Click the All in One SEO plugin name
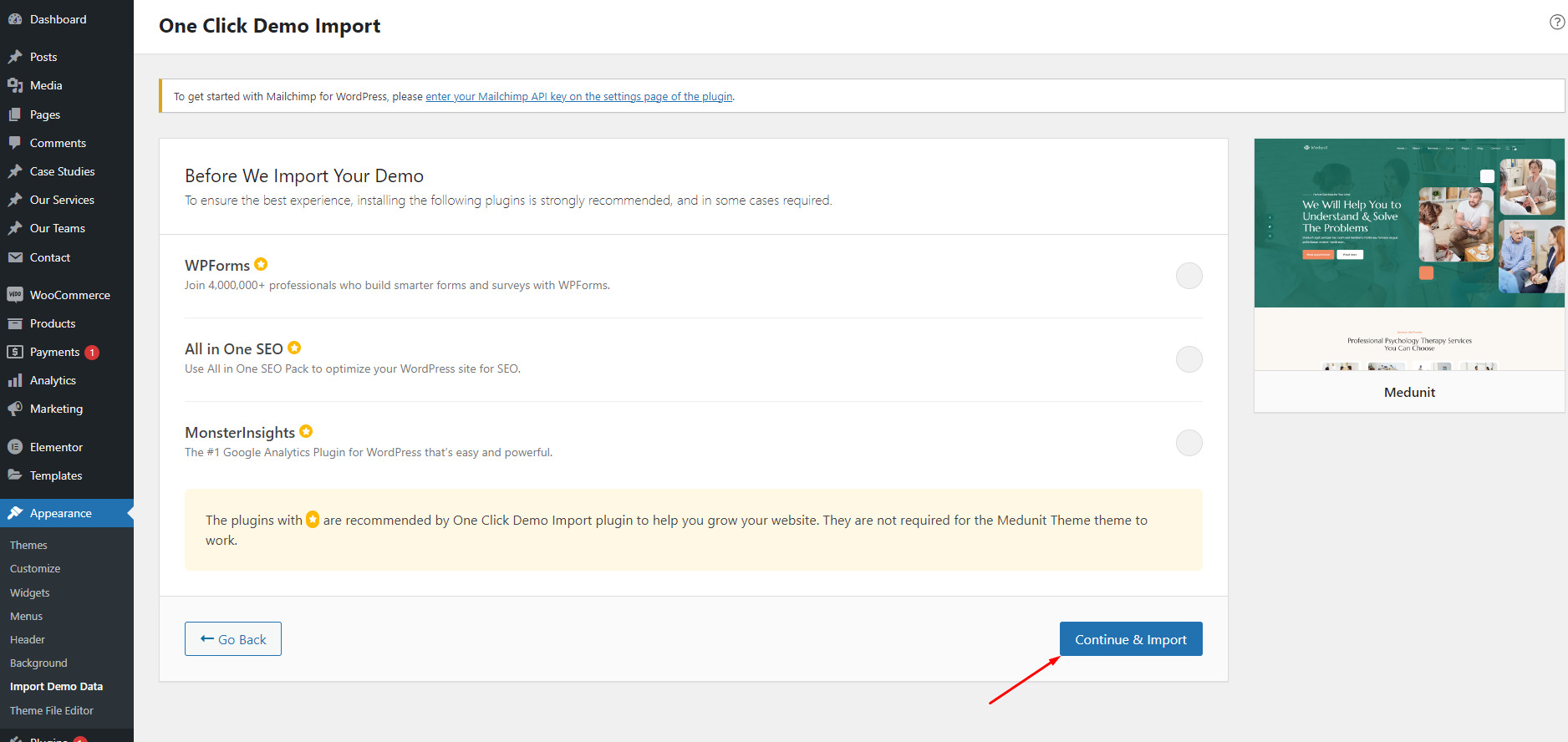Screen dimensions: 1568x742 (x=234, y=348)
